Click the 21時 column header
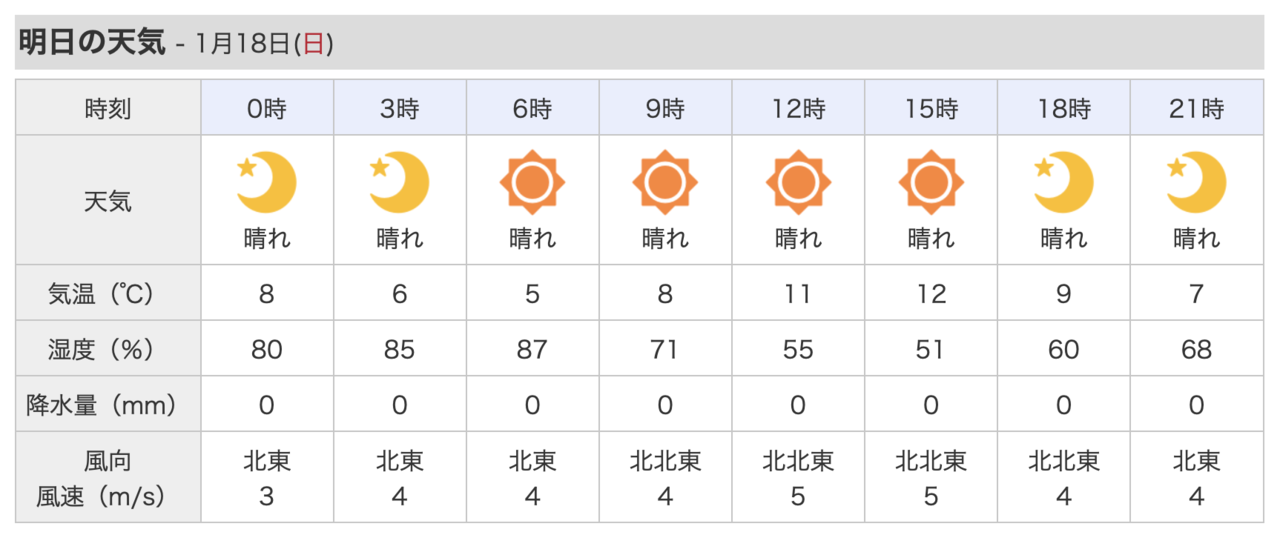 pyautogui.click(x=1196, y=108)
